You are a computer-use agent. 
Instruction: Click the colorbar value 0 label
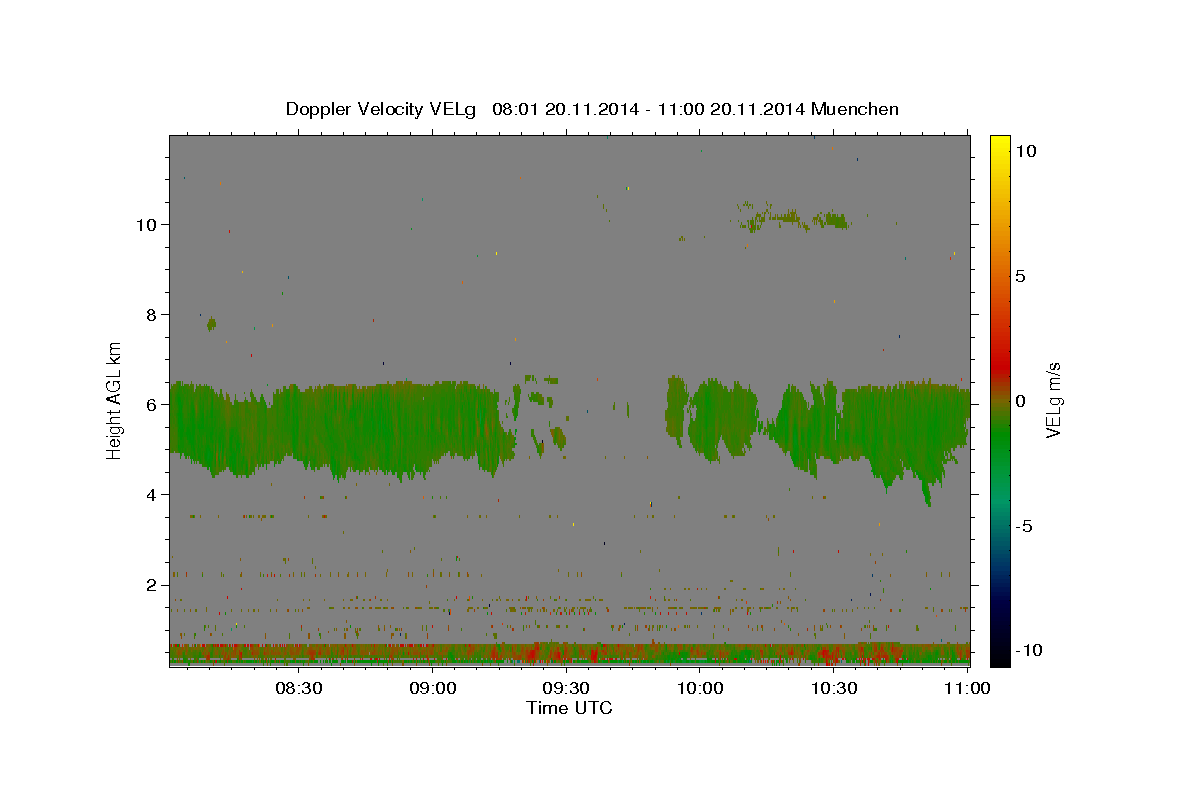coord(1020,401)
